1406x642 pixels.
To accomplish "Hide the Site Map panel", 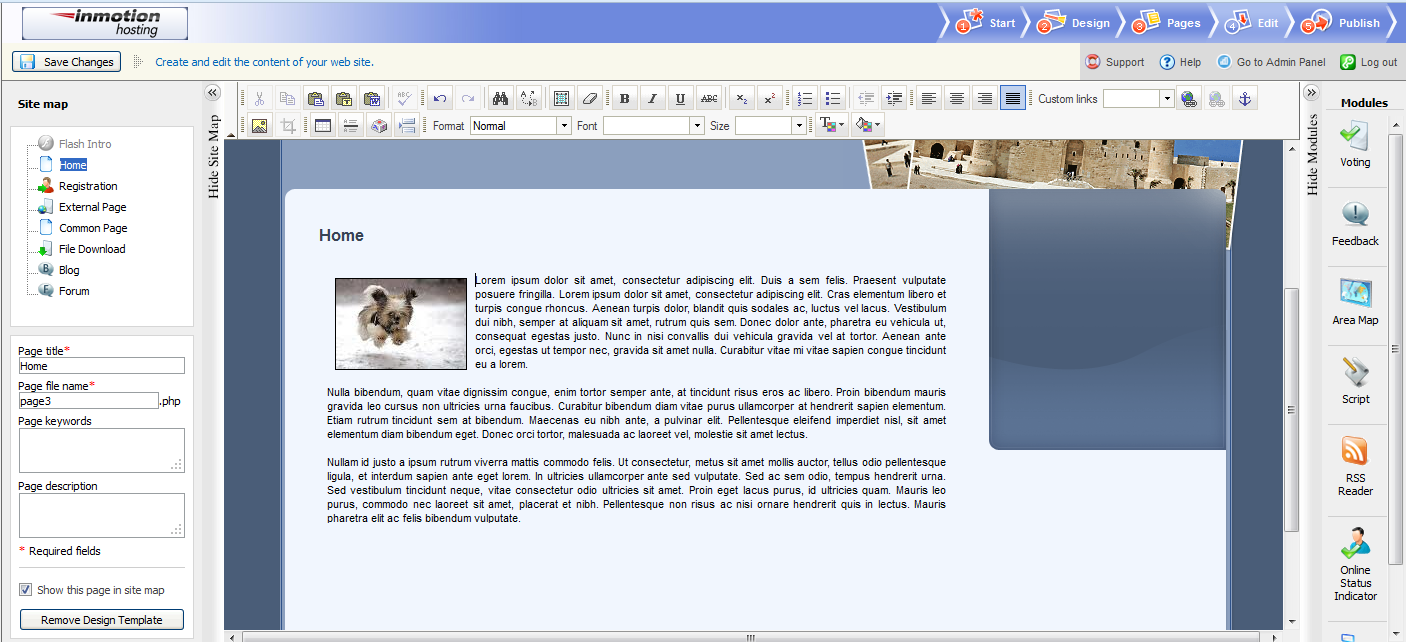I will coord(212,92).
